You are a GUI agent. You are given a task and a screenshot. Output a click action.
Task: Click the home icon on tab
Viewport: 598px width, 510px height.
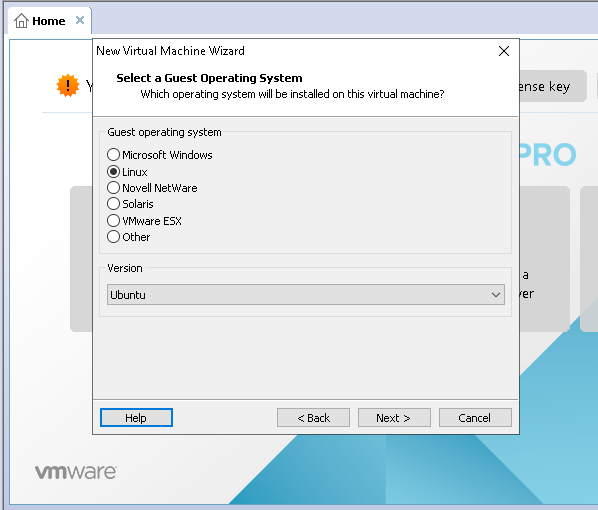click(21, 21)
